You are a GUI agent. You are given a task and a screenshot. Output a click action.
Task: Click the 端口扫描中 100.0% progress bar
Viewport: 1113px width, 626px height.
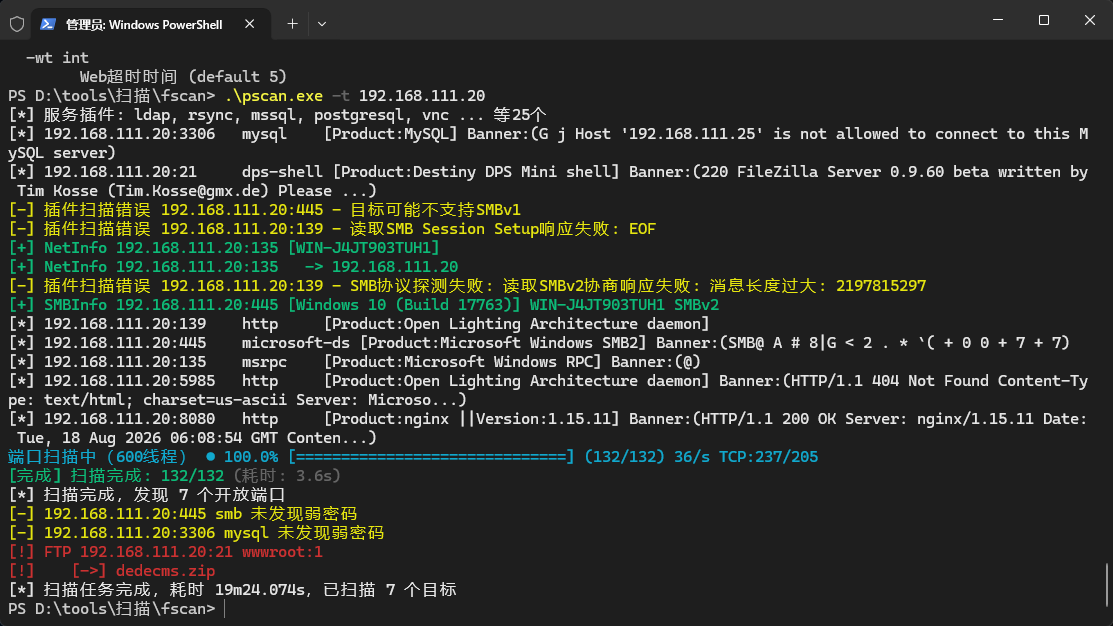(412, 457)
